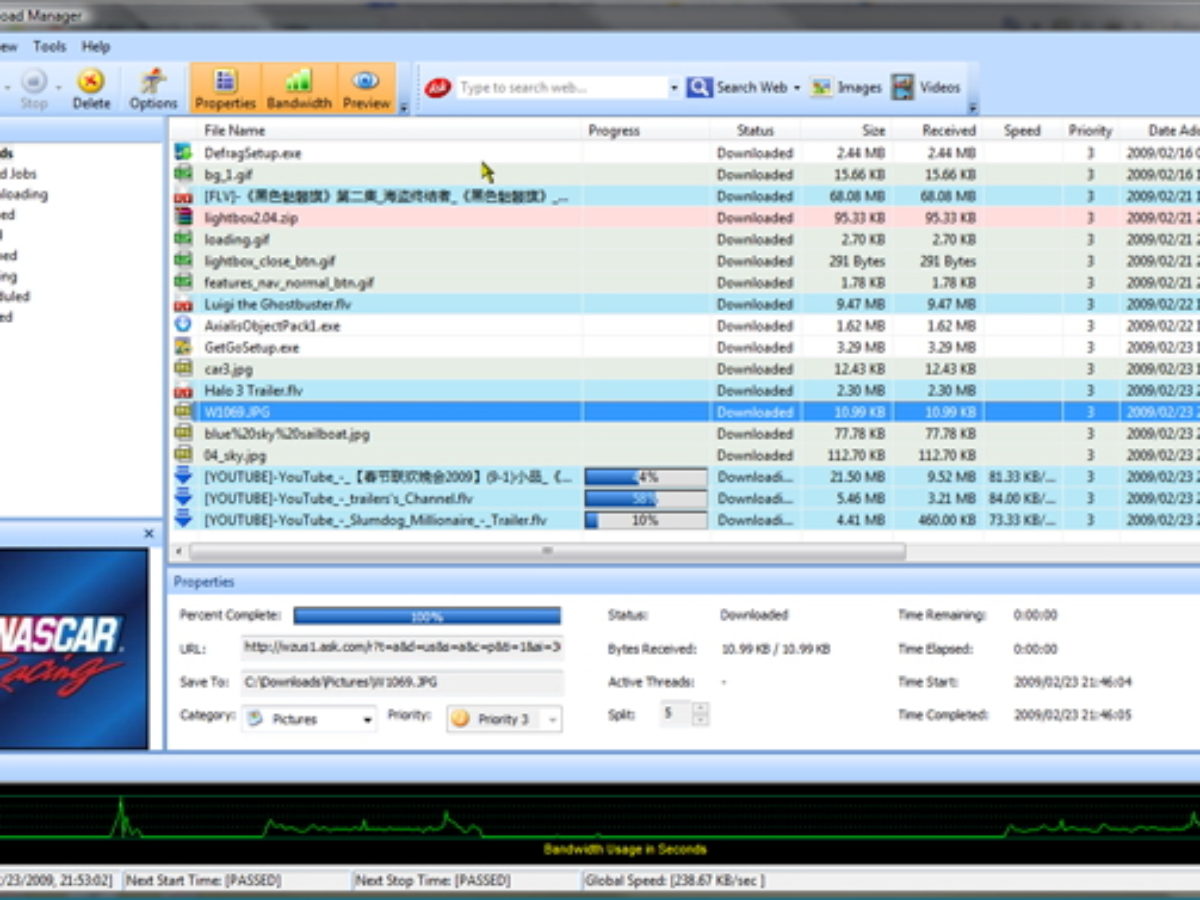Toggle the Preview panel button
Image resolution: width=1200 pixels, height=900 pixels.
coord(366,88)
